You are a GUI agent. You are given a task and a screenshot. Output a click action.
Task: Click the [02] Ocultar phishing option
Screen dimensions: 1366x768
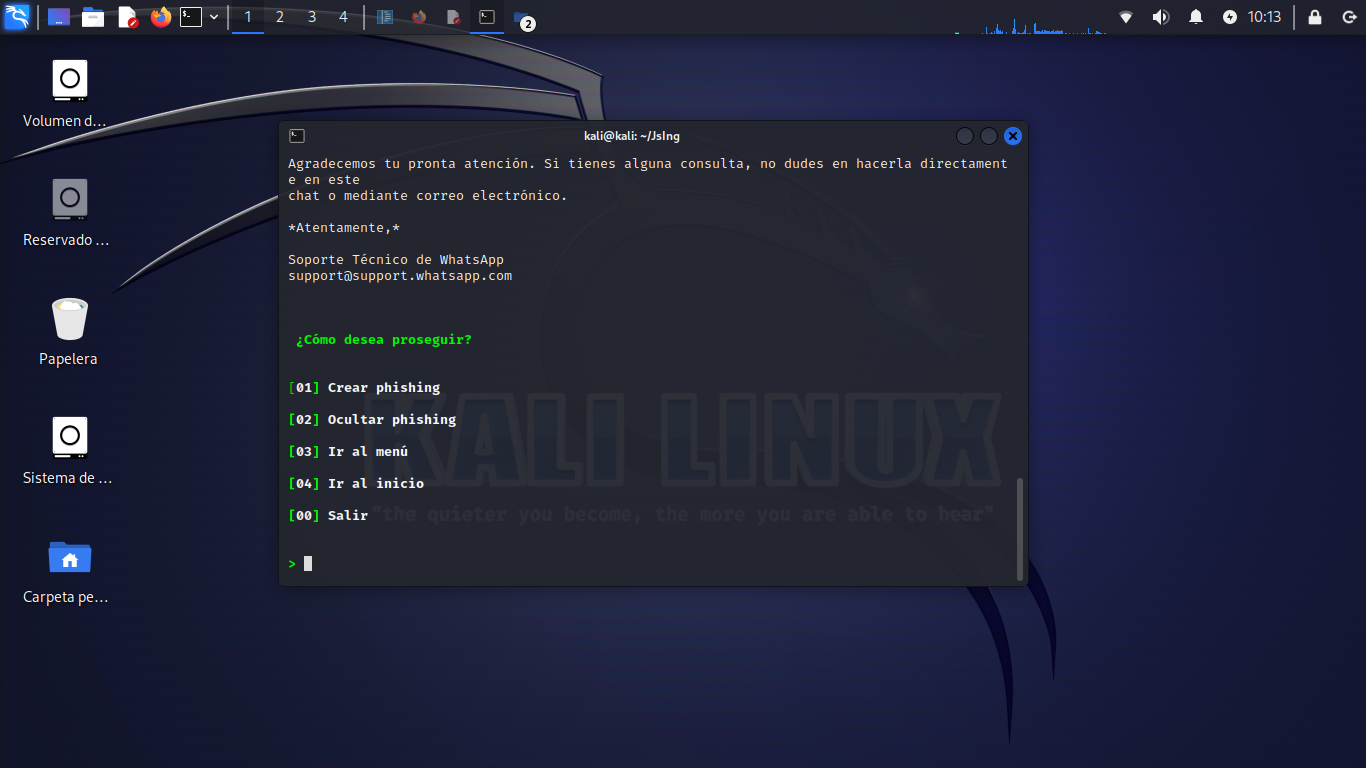click(372, 420)
